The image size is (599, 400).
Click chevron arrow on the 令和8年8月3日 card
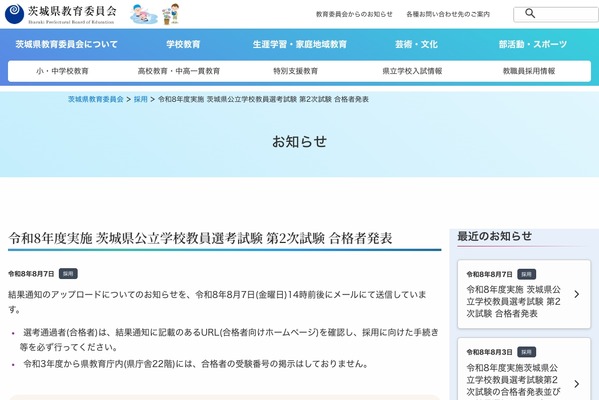(x=576, y=384)
